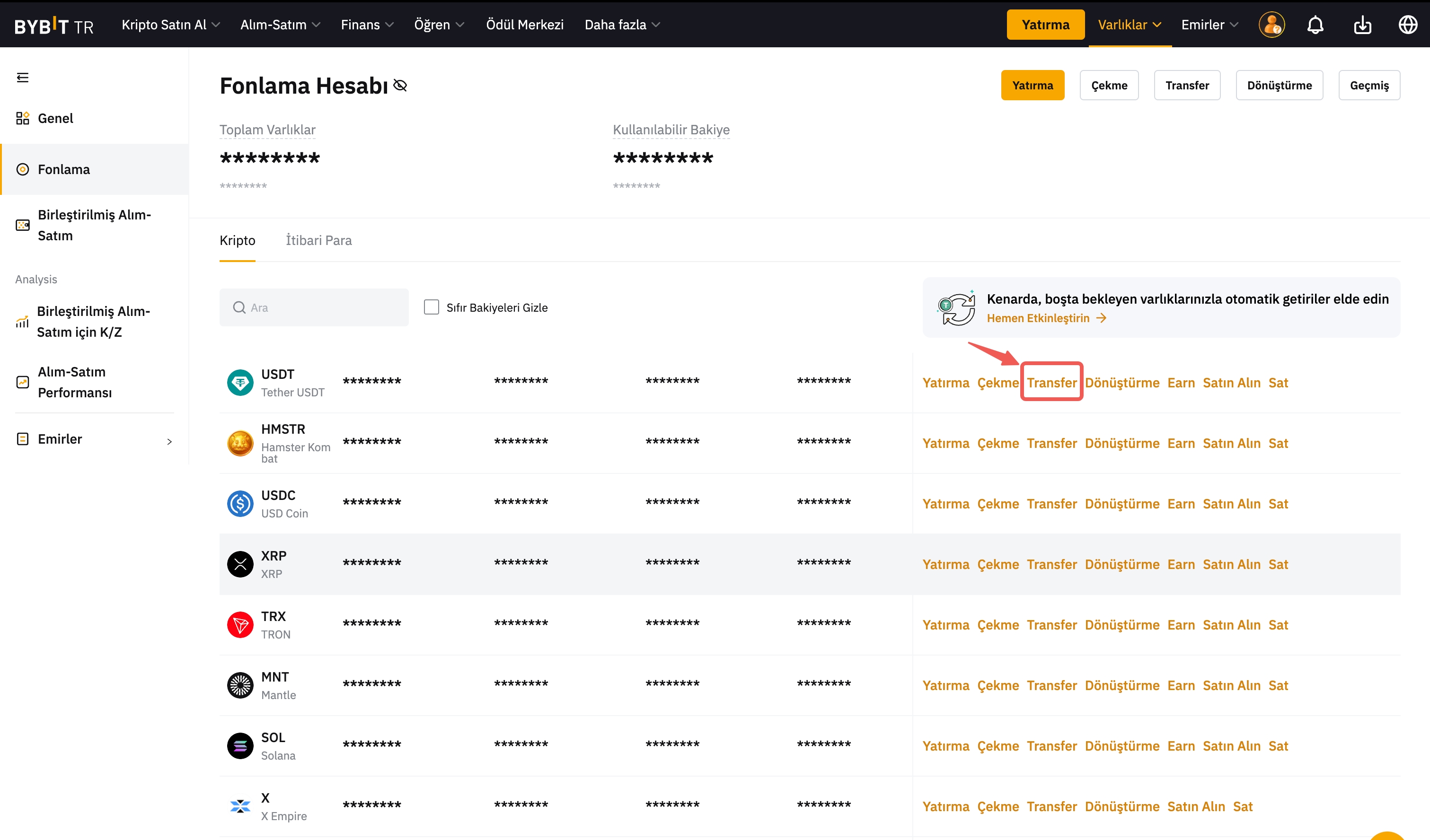This screenshot has height=840, width=1430.
Task: Collapse the sidebar menu icon
Action: click(23, 77)
